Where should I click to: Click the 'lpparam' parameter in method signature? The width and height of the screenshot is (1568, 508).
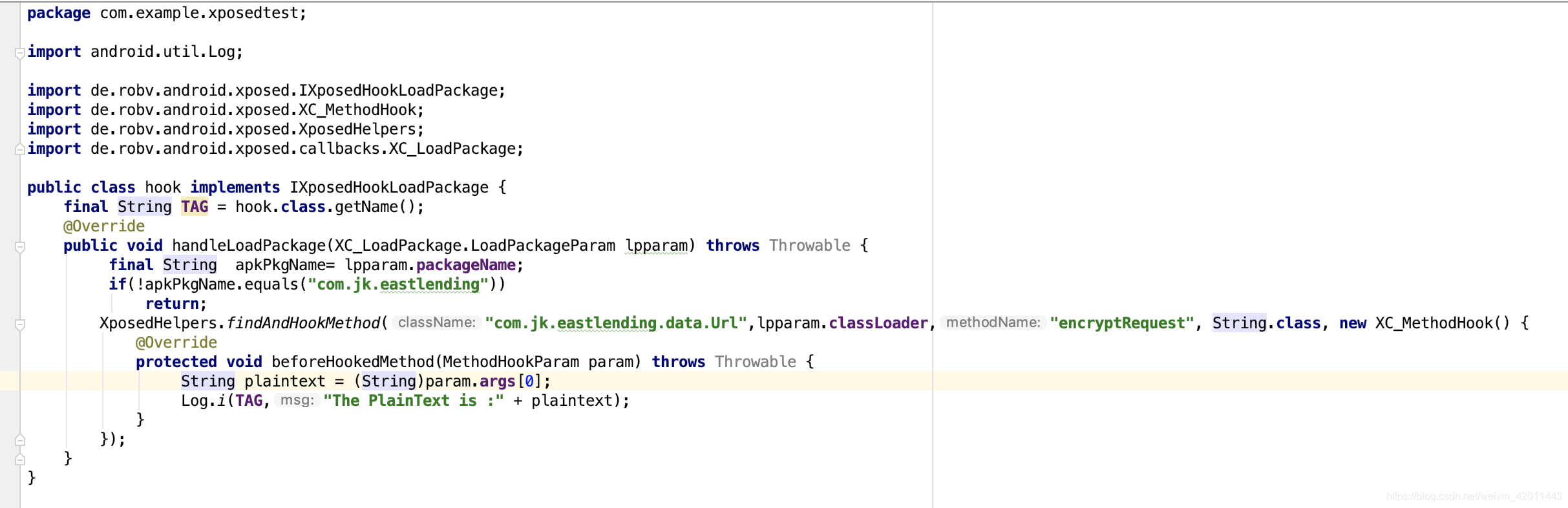point(657,246)
